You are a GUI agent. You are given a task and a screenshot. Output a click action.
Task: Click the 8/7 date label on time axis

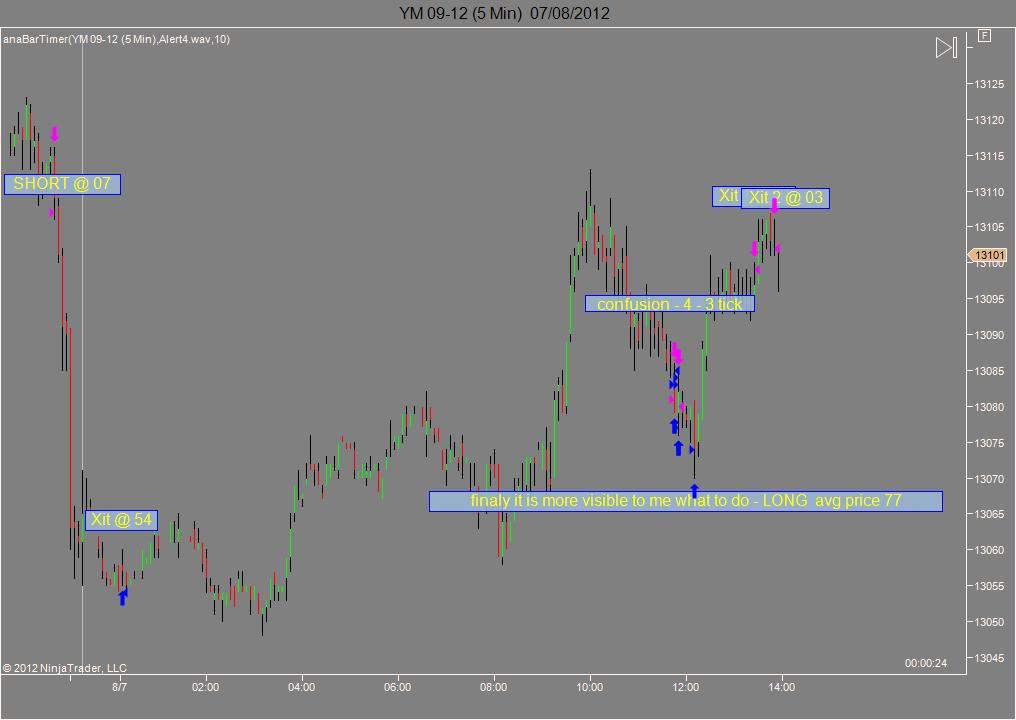tap(119, 687)
